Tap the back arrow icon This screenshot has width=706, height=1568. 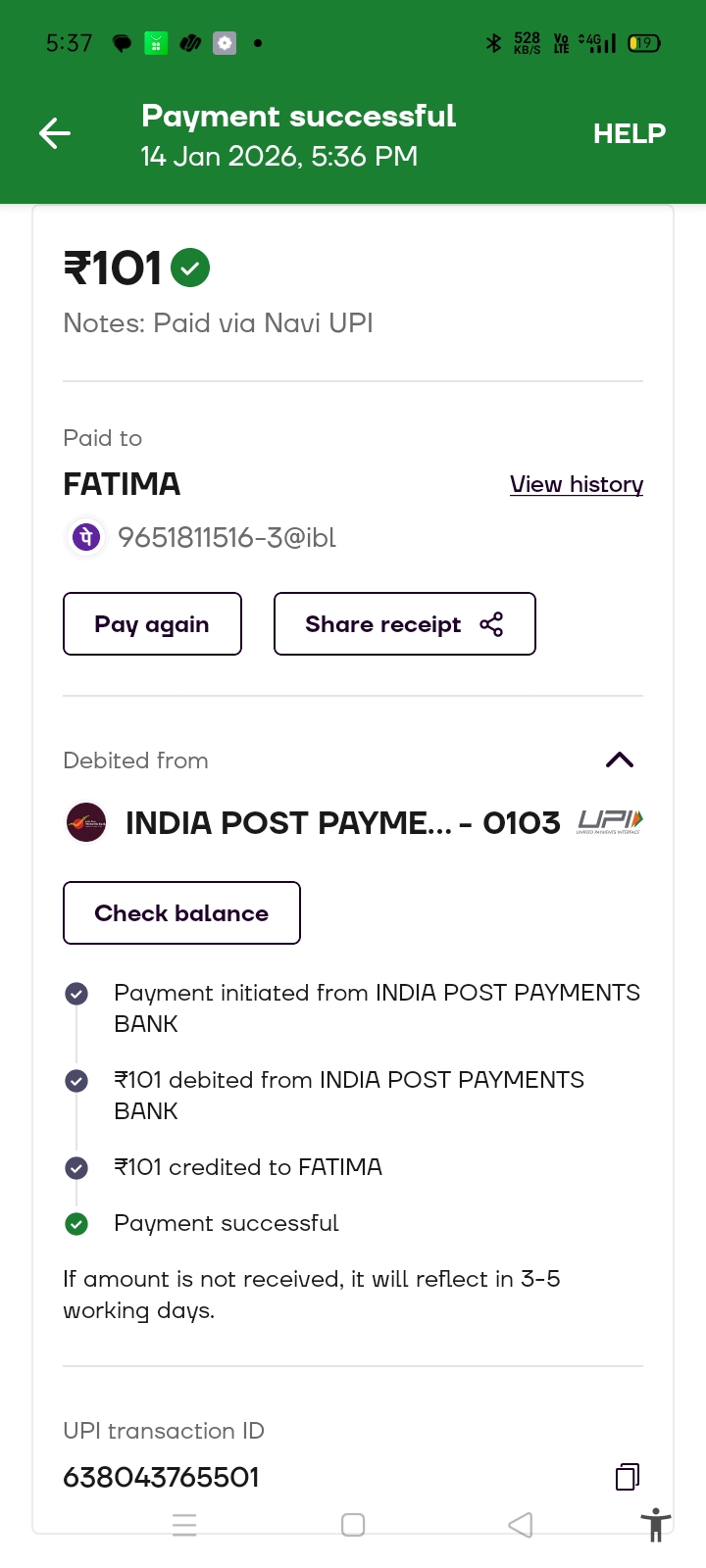55,133
